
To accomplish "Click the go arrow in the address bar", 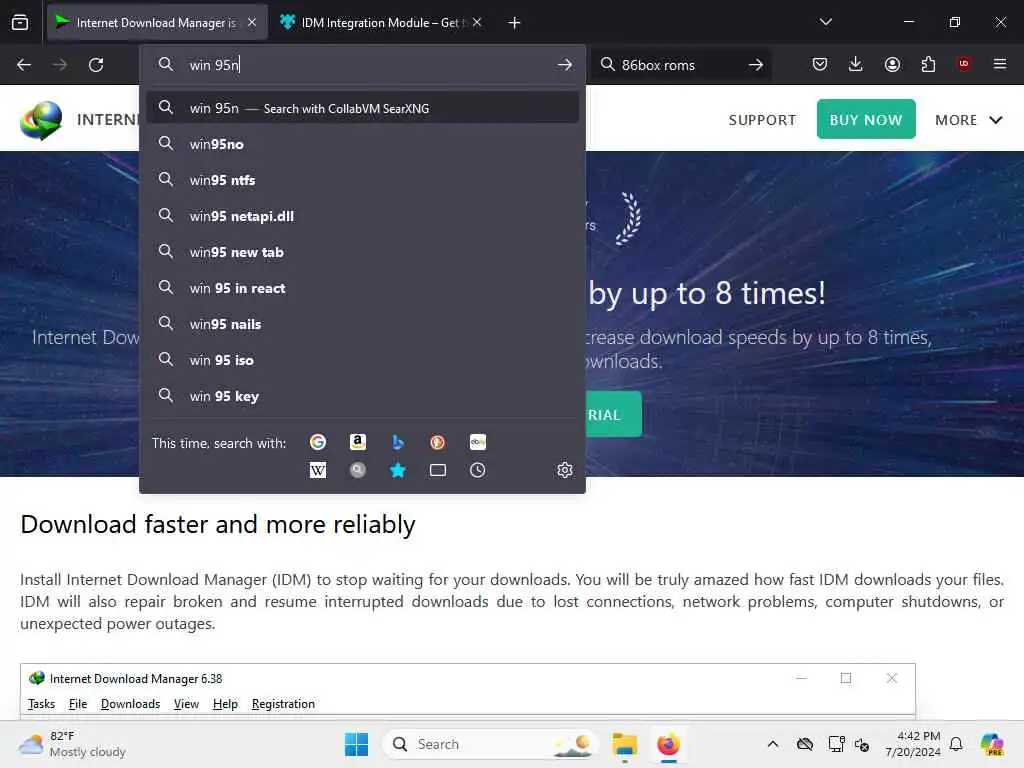I will click(565, 65).
